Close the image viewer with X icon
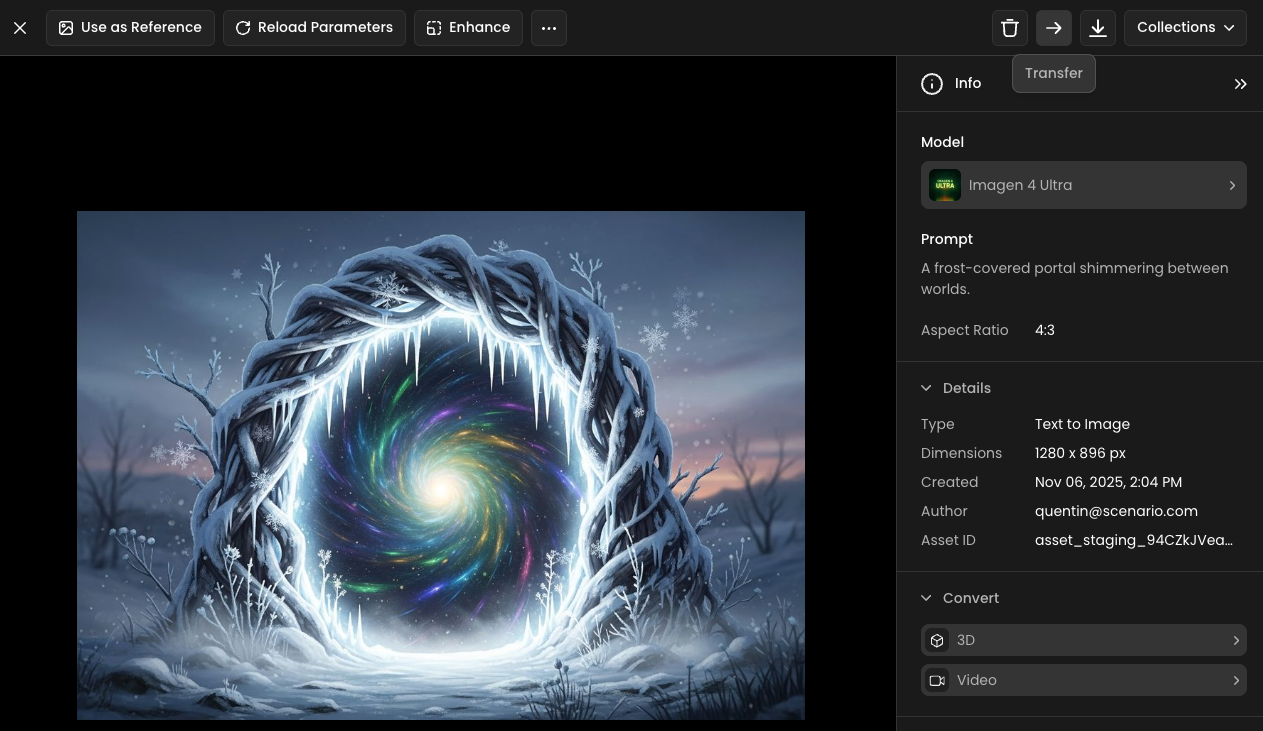 (20, 28)
